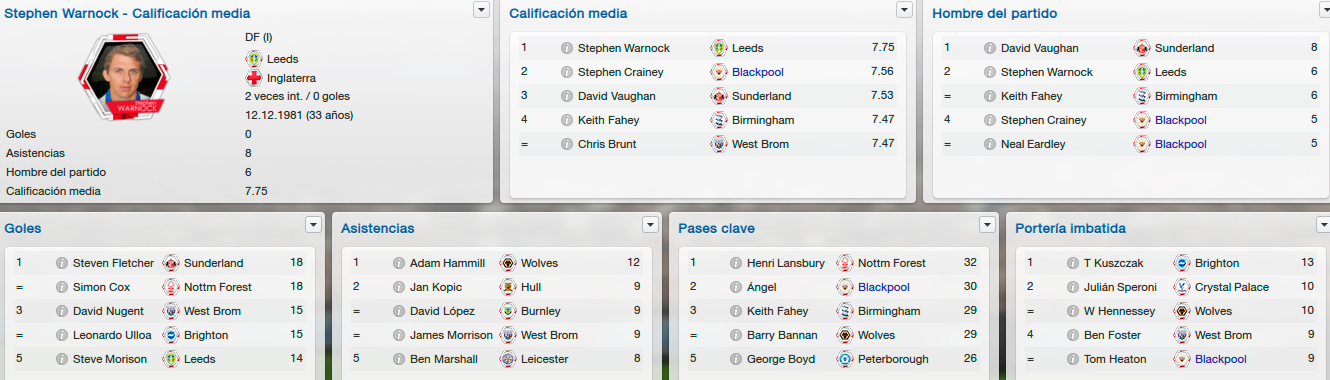This screenshot has width=1330, height=380.
Task: Click Wolves club badge next to Adam Hammill
Action: click(508, 263)
